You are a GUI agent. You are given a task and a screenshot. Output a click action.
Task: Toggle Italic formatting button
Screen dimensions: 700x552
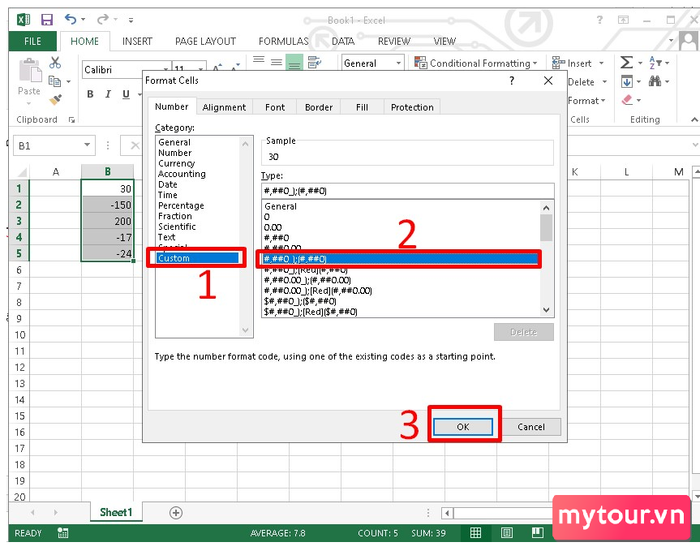[108, 94]
